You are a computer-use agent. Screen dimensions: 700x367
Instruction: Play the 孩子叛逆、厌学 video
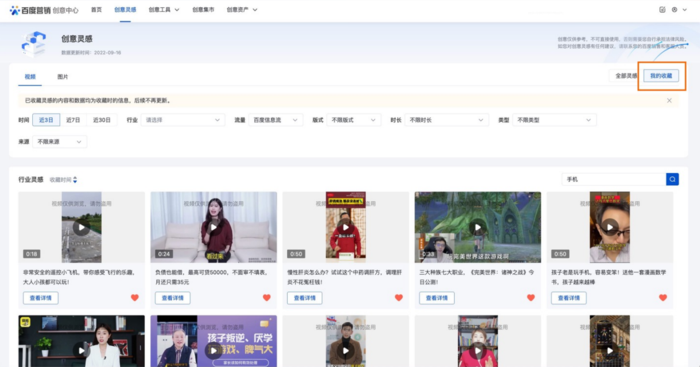click(x=213, y=350)
